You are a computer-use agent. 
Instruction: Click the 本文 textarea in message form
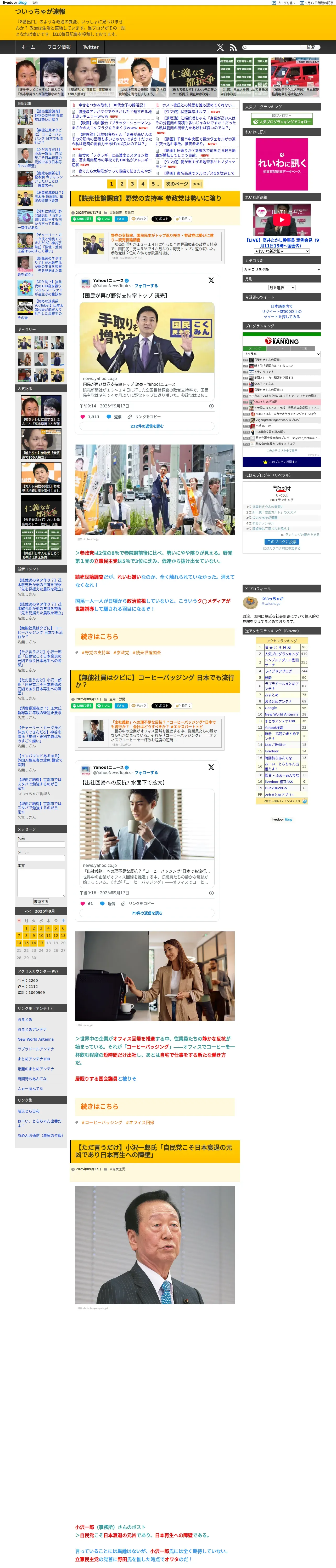(41, 883)
